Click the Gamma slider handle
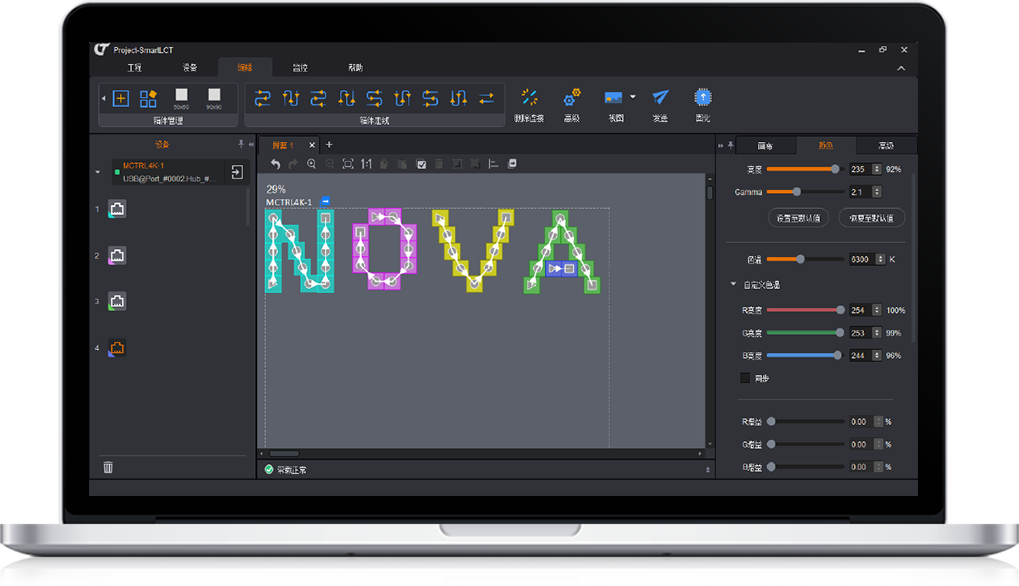 coord(797,192)
